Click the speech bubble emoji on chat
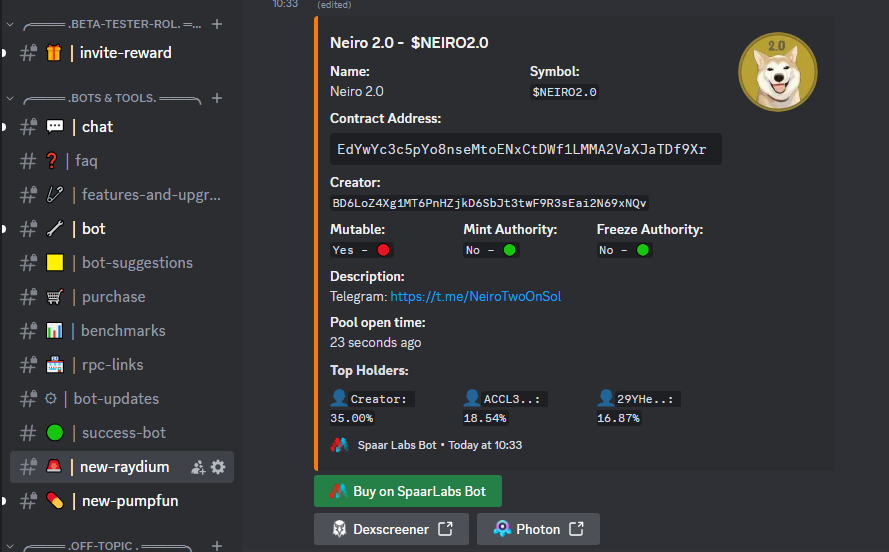This screenshot has height=552, width=889. click(x=55, y=126)
